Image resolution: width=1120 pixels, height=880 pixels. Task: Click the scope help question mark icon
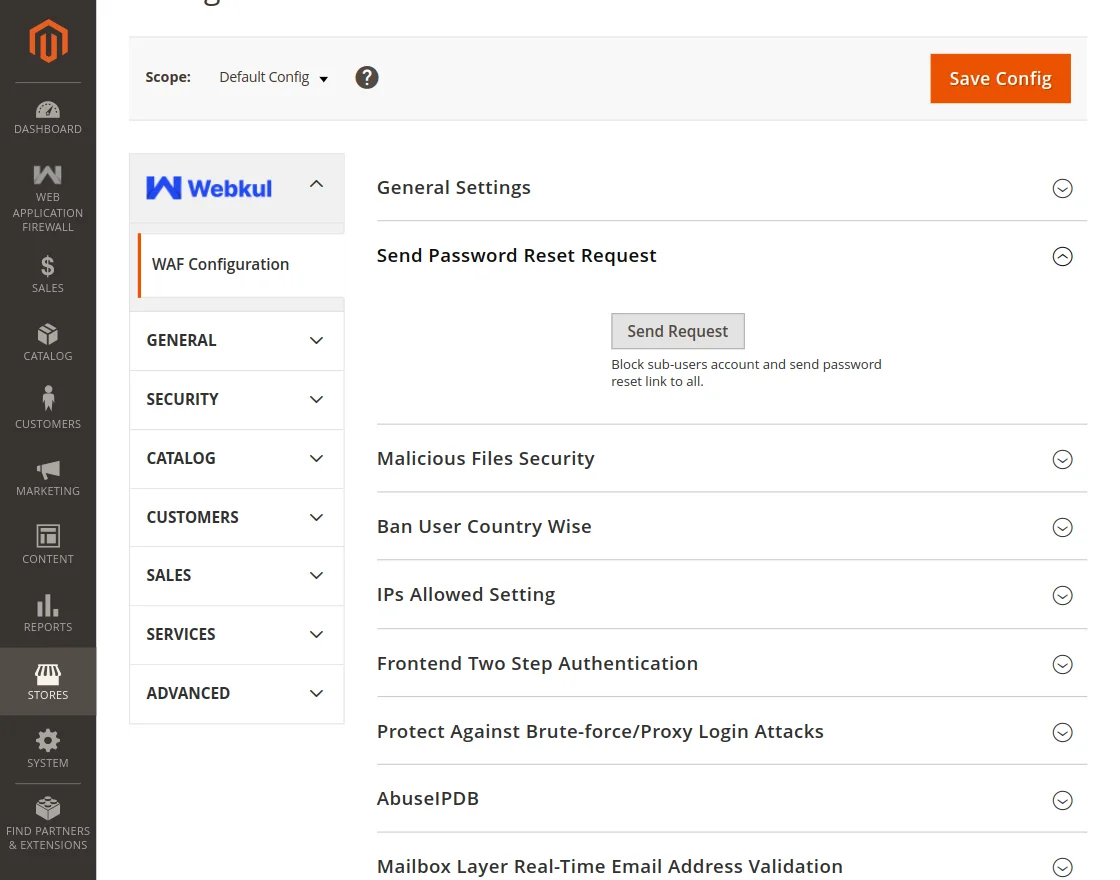click(x=367, y=77)
